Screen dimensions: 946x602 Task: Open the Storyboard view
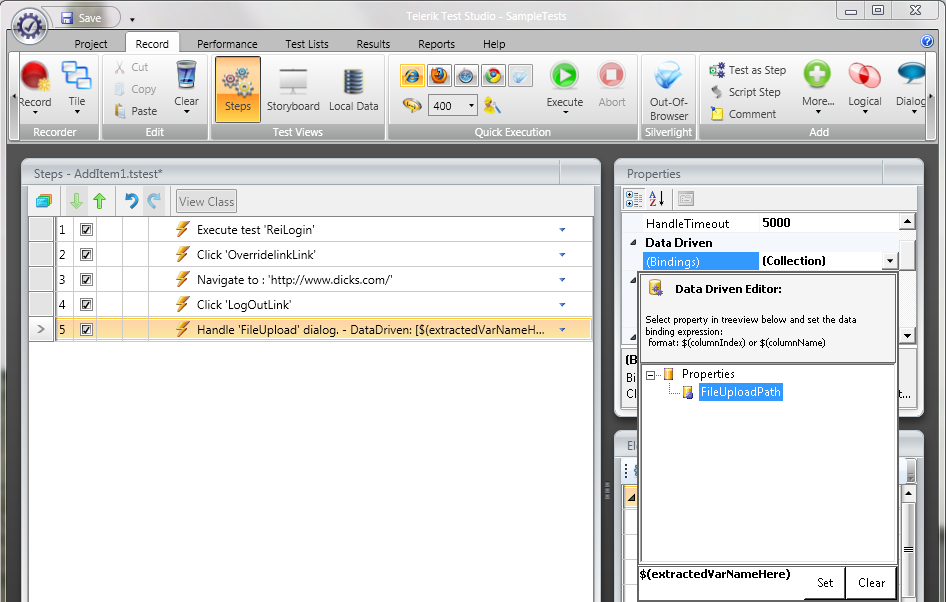point(293,89)
